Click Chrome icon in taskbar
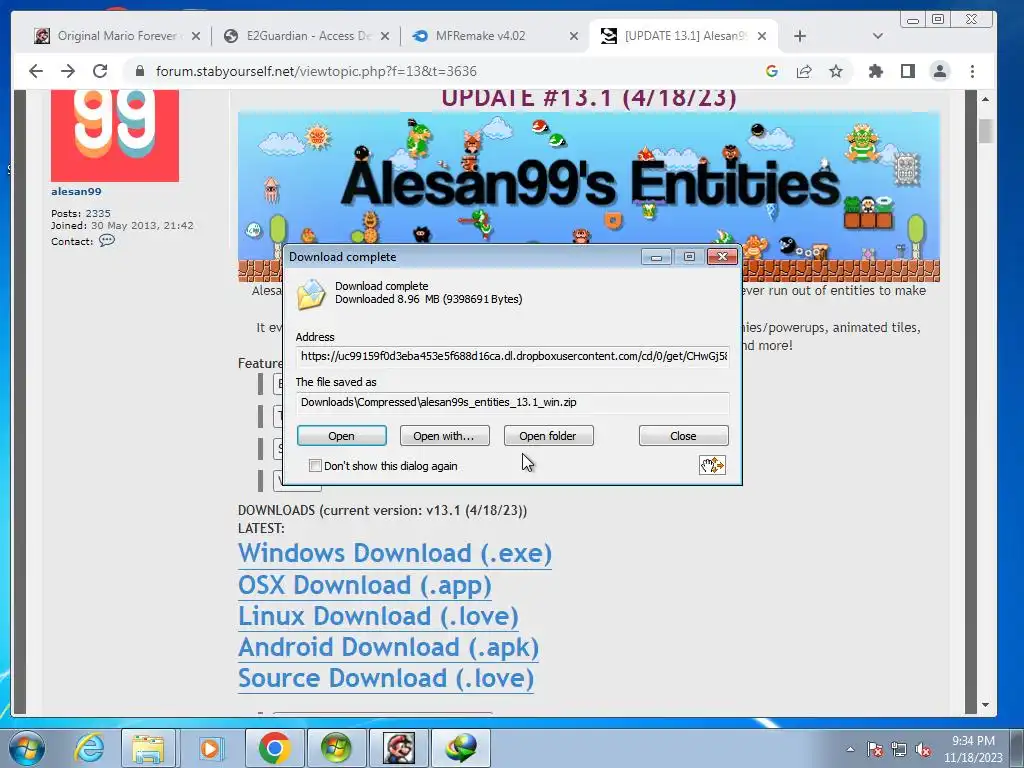The image size is (1024, 768). [274, 748]
